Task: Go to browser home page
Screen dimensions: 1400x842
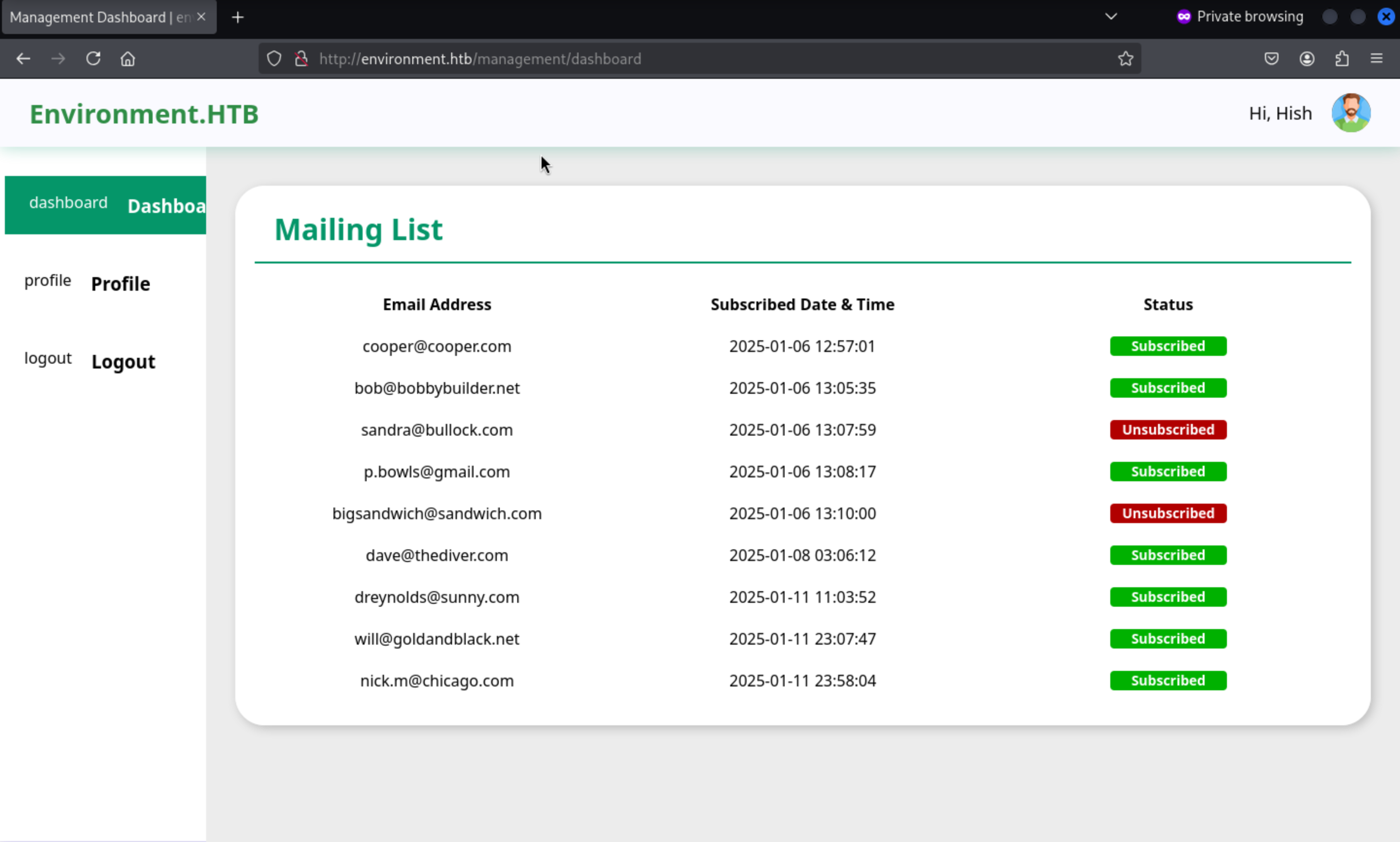Action: [128, 58]
